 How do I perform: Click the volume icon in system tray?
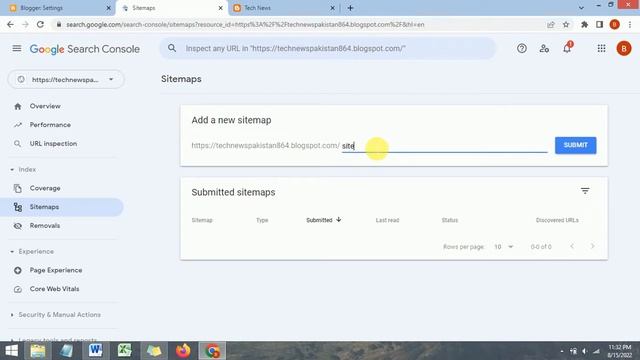pos(584,351)
